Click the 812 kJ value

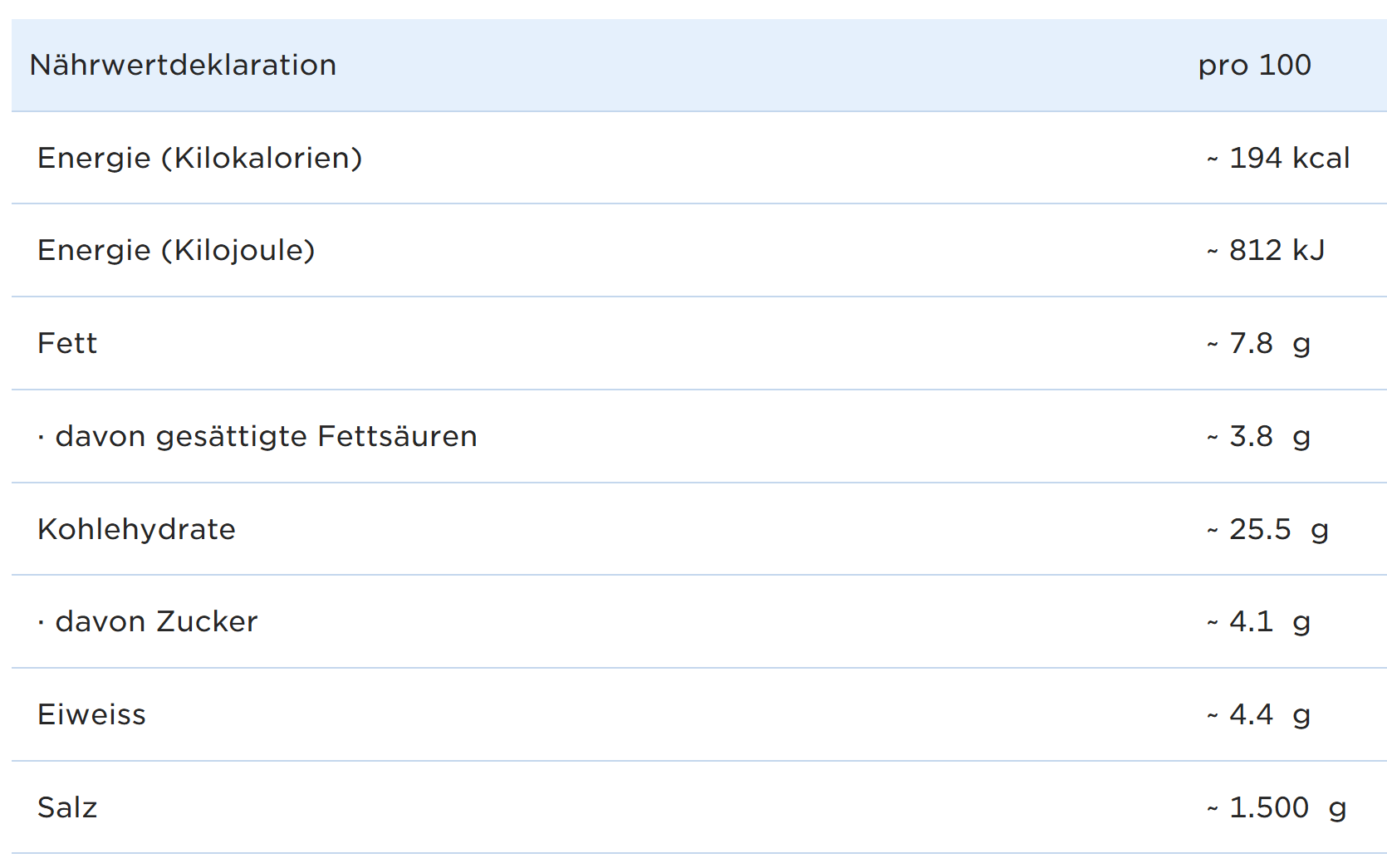(x=1277, y=250)
